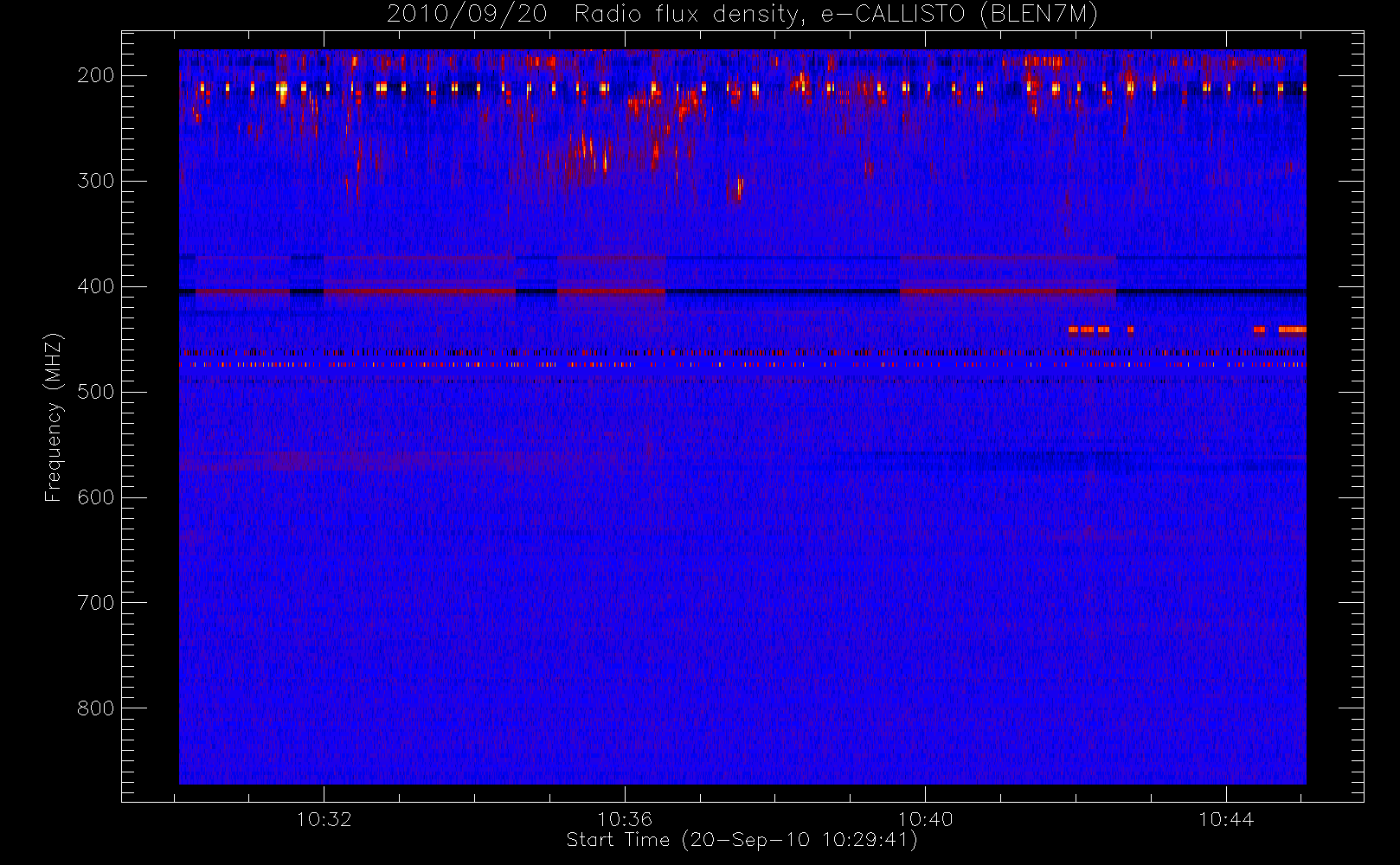
Task: Click the 10:40 time tick label
Action: tap(925, 819)
